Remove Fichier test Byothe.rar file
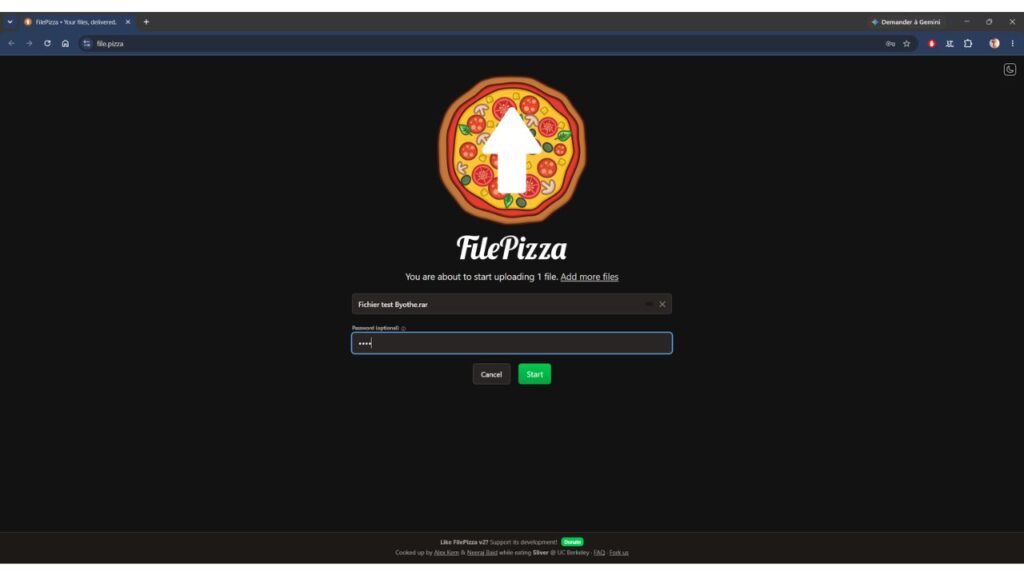This screenshot has height=576, width=1024. [x=662, y=304]
